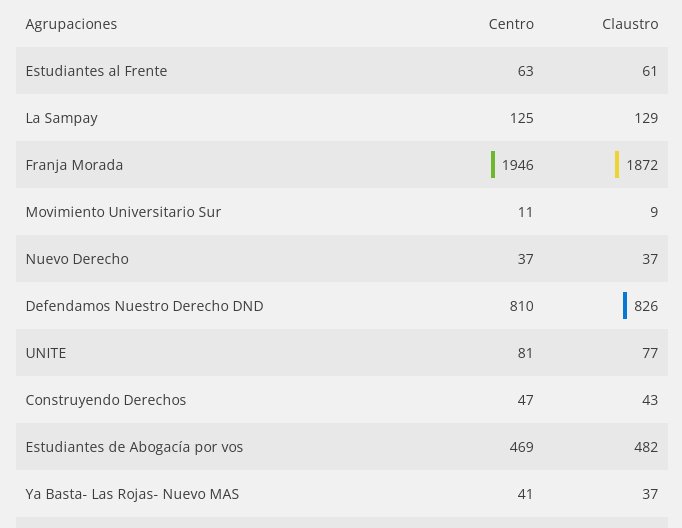Click Ya Basta- Las Rojas- Nuevo MAS
Image resolution: width=682 pixels, height=528 pixels.
coord(132,494)
